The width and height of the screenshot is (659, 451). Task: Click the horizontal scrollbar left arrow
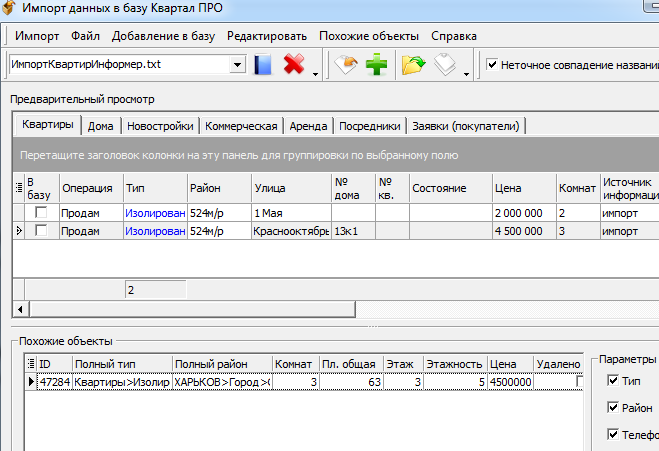coord(17,309)
